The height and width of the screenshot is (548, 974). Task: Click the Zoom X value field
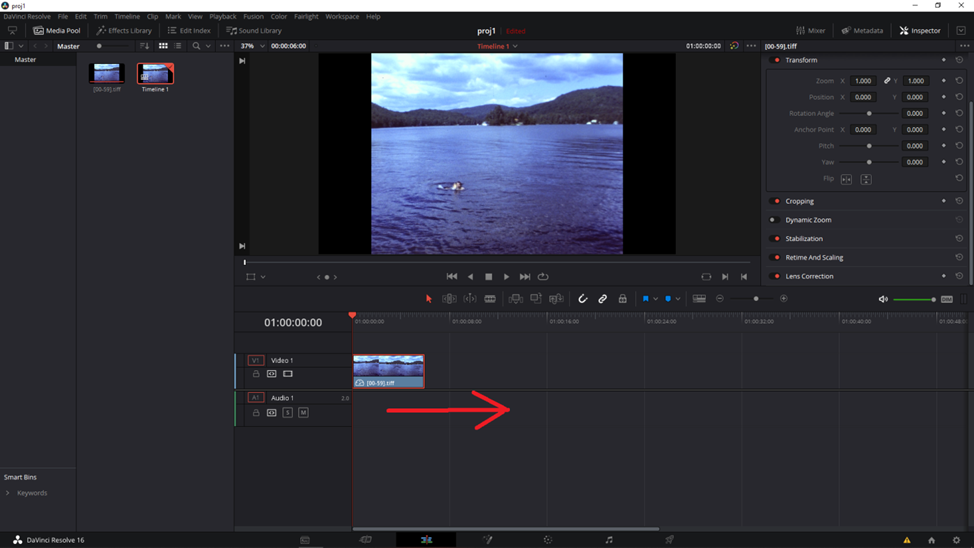(863, 81)
